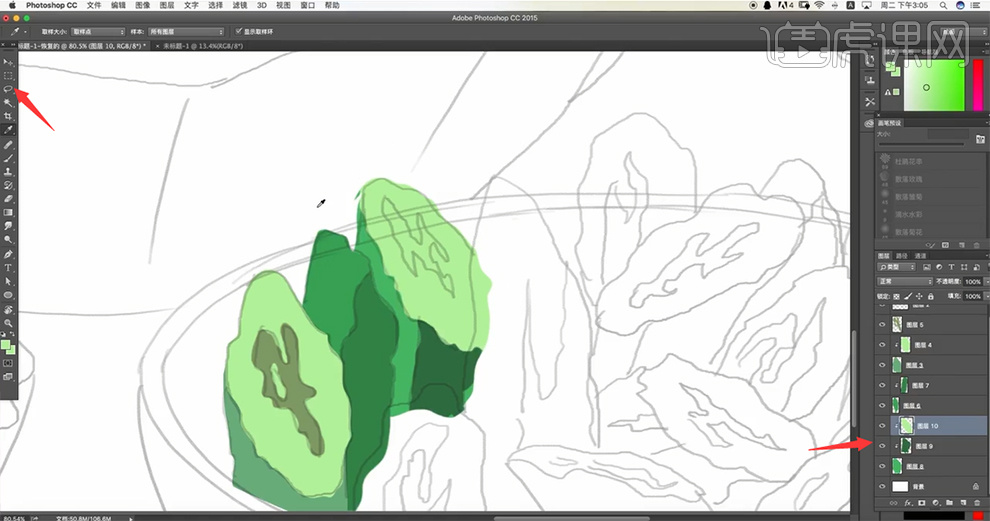Select the 图层 8 layer
This screenshot has height=521, width=990.
point(932,466)
